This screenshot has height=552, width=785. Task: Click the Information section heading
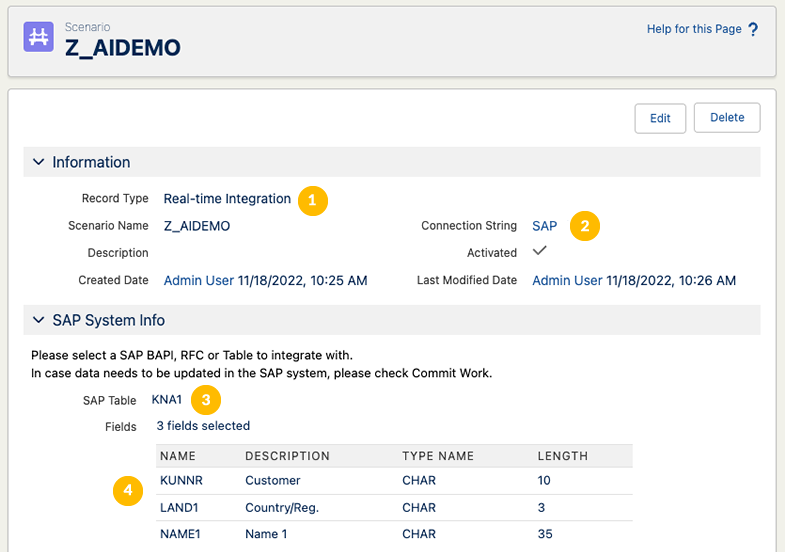[91, 162]
